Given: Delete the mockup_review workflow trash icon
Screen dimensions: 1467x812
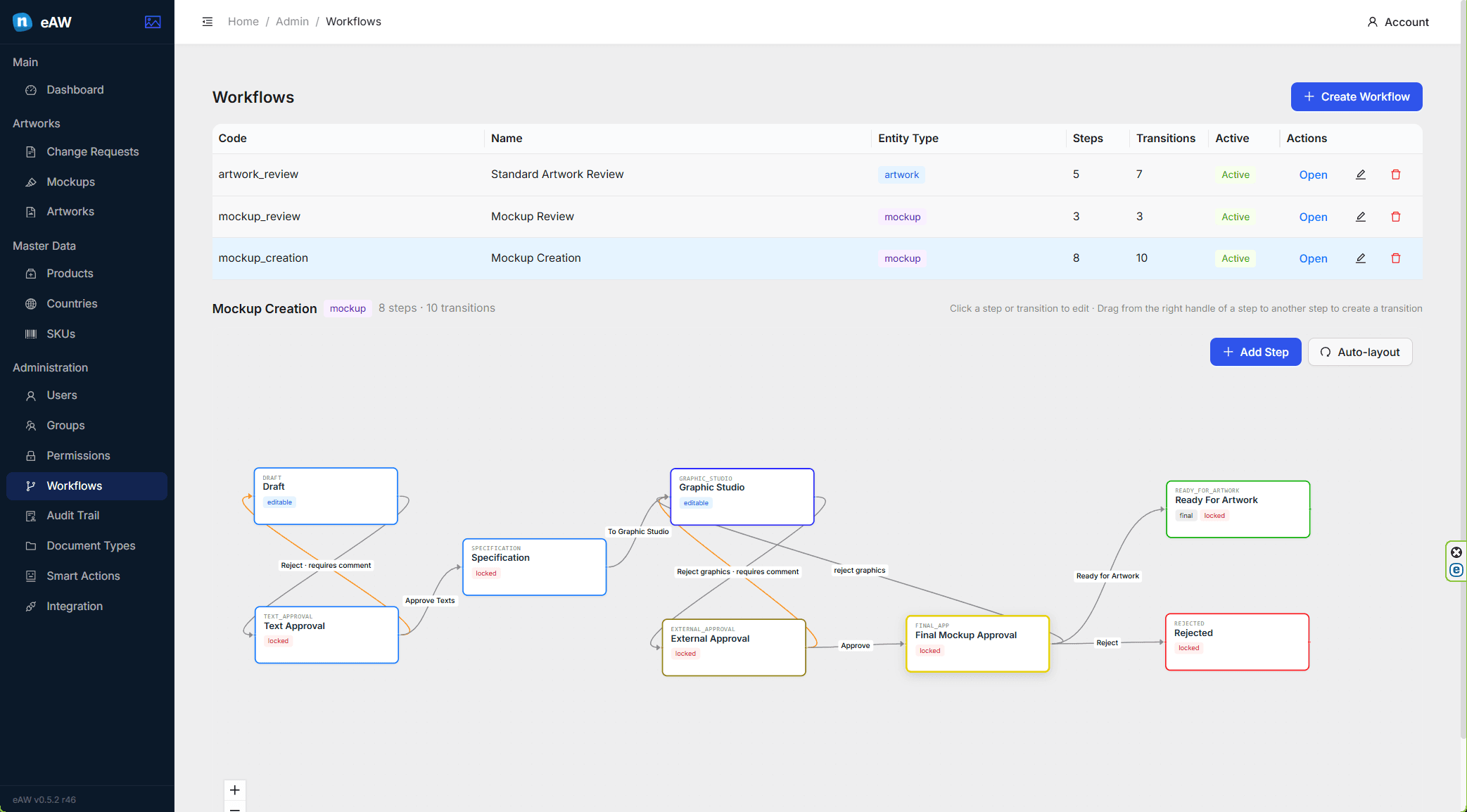Looking at the screenshot, I should point(1396,217).
